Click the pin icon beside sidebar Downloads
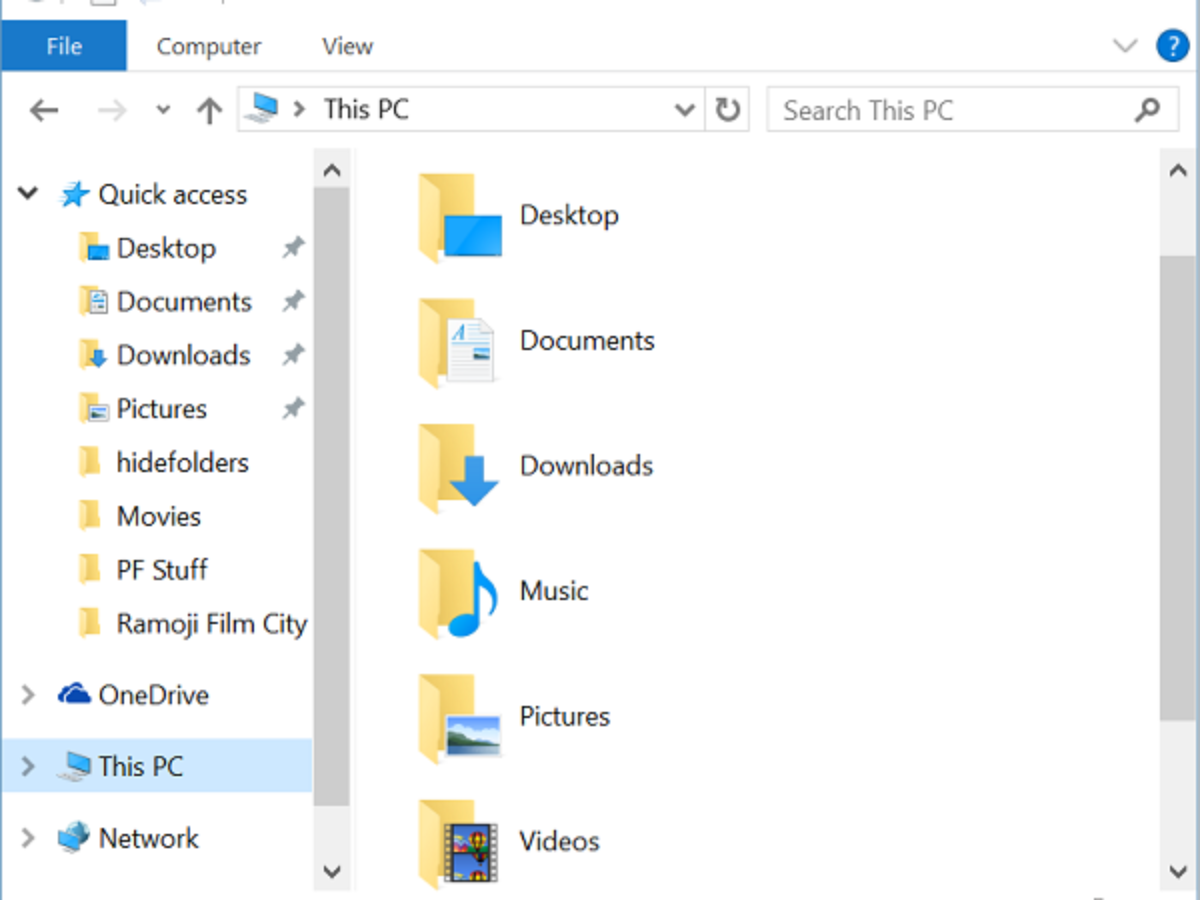 click(292, 355)
